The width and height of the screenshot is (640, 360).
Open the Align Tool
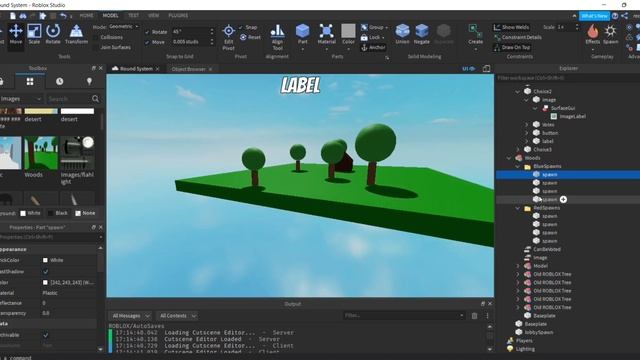278,37
